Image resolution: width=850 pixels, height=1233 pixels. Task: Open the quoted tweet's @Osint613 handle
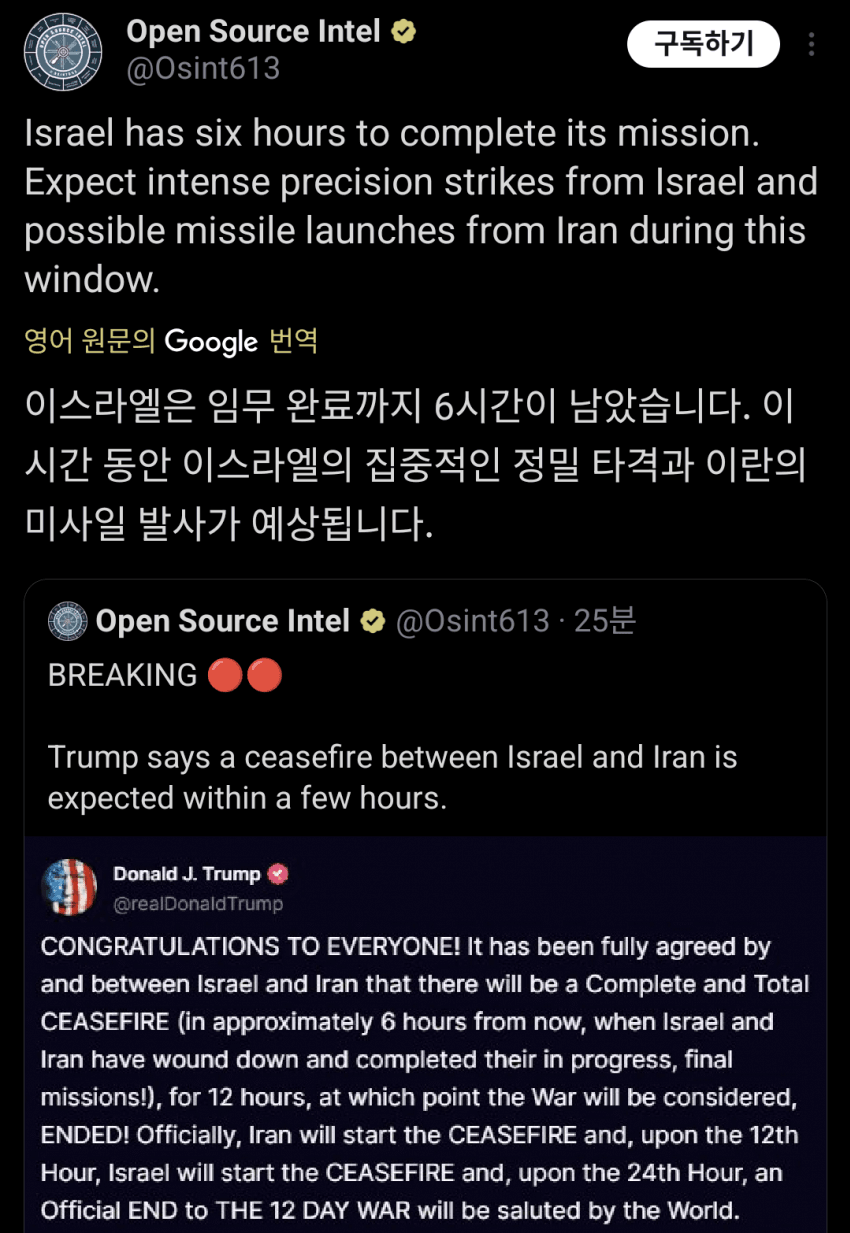pos(472,622)
